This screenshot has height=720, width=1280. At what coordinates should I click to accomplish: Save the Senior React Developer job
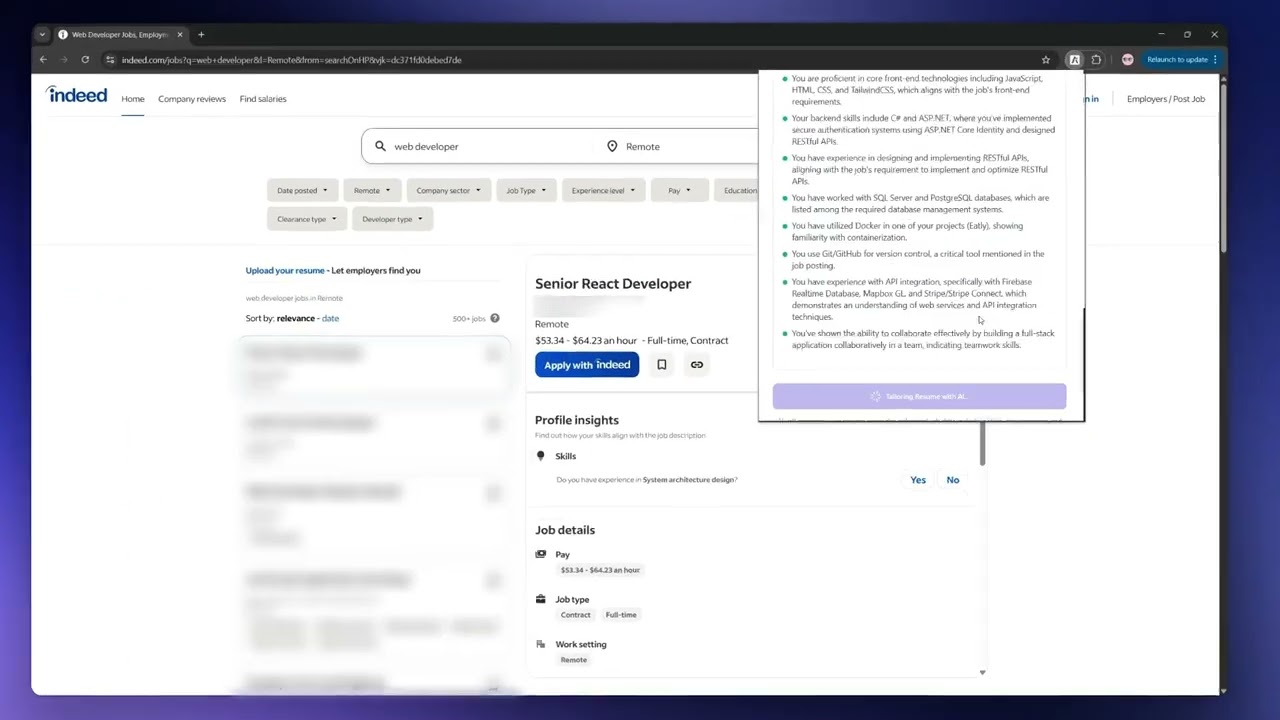point(661,365)
